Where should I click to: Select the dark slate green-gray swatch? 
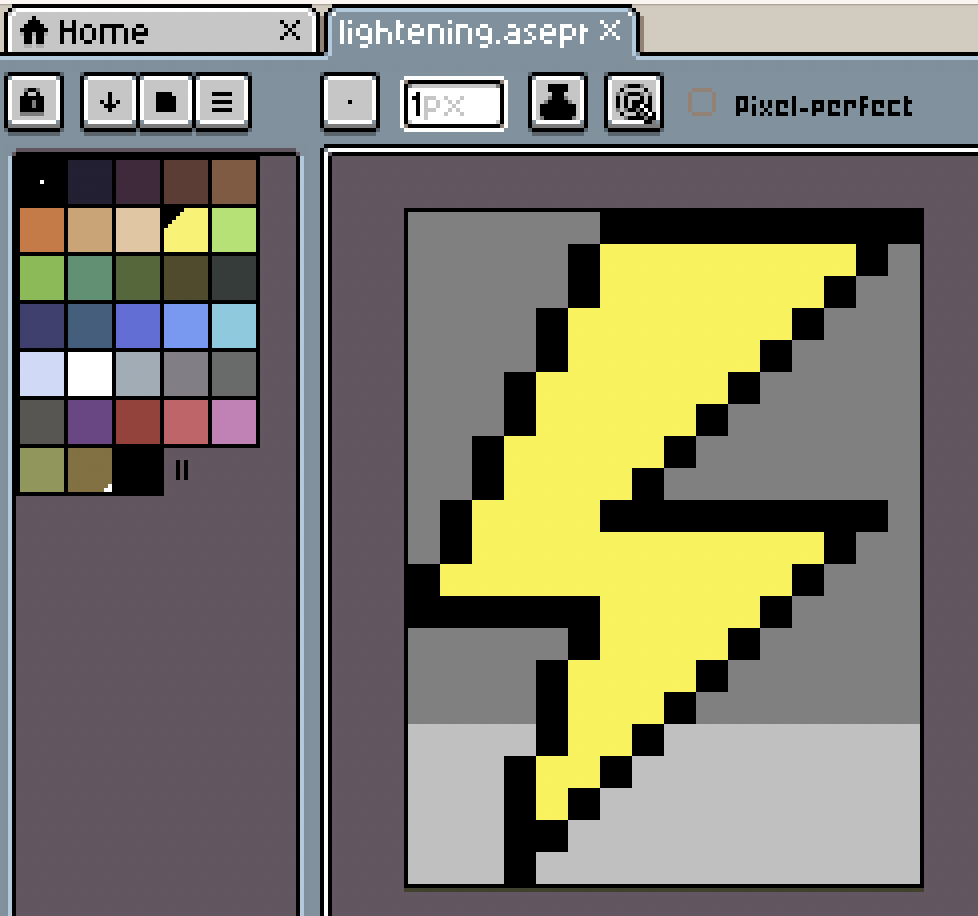coord(234,277)
